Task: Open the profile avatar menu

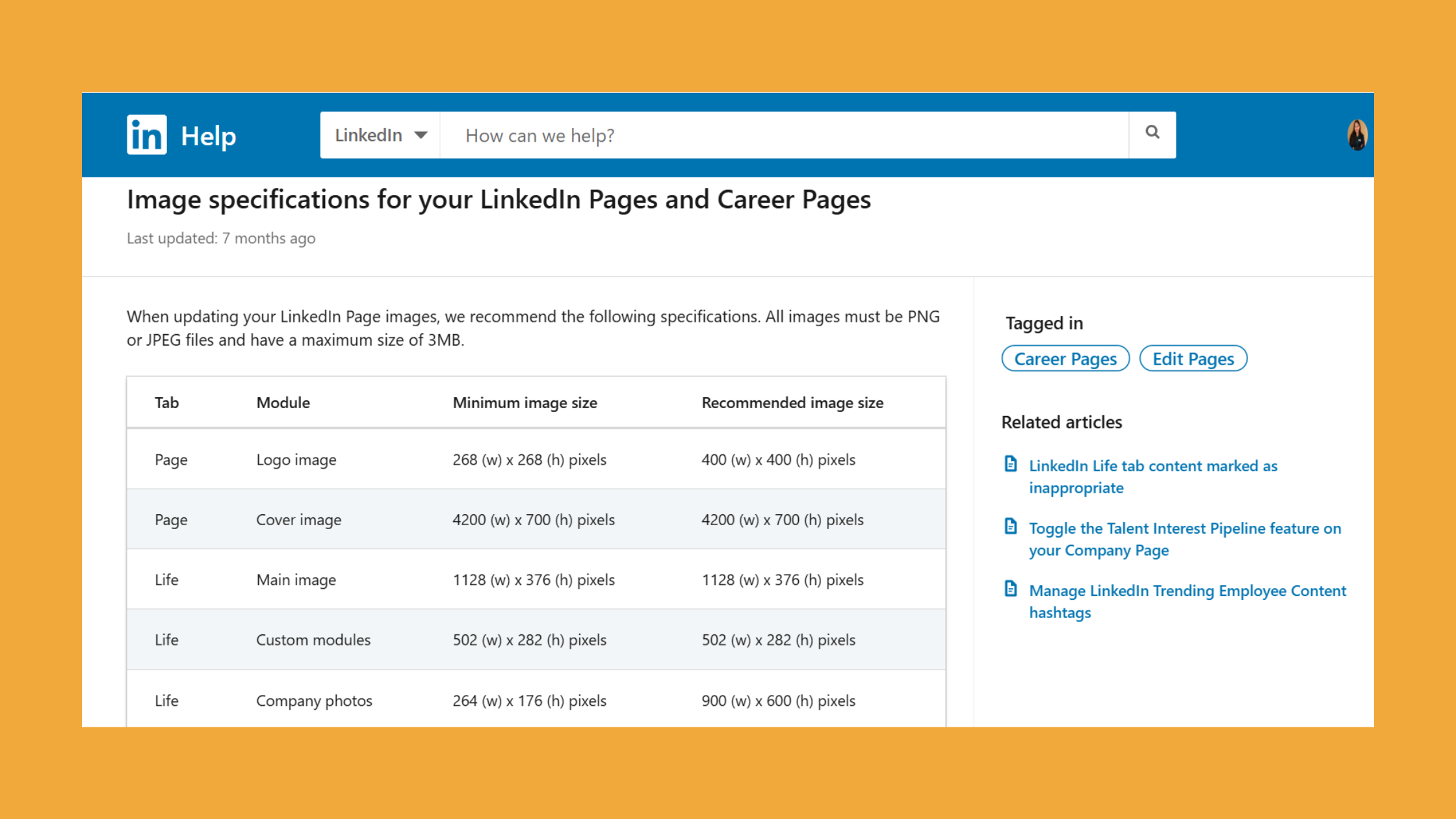Action: coord(1357,135)
